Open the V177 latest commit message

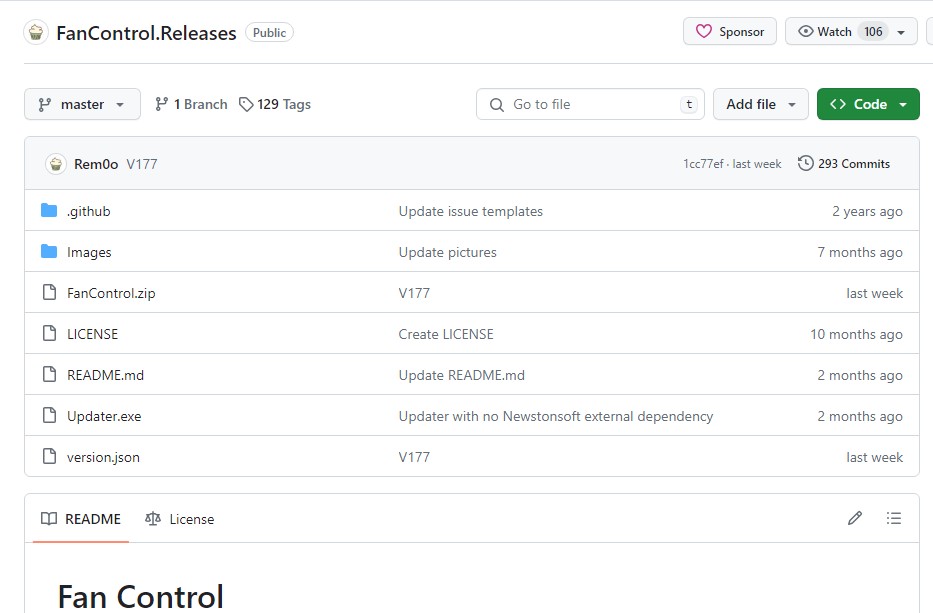(x=142, y=164)
